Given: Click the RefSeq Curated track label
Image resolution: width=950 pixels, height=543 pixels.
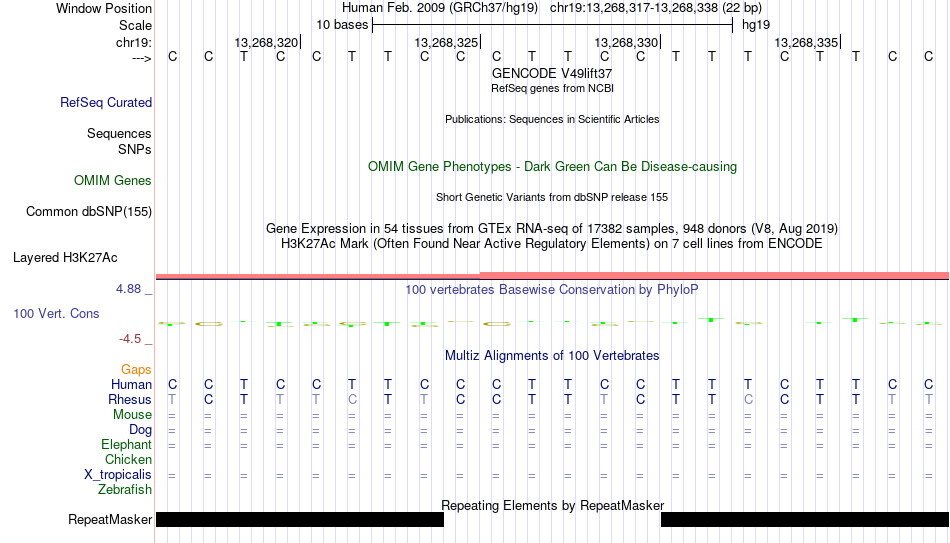Looking at the screenshot, I should tap(106, 102).
